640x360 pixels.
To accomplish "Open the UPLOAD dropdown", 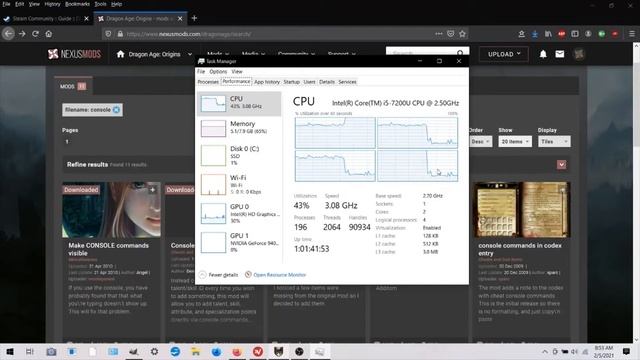I will 504,54.
